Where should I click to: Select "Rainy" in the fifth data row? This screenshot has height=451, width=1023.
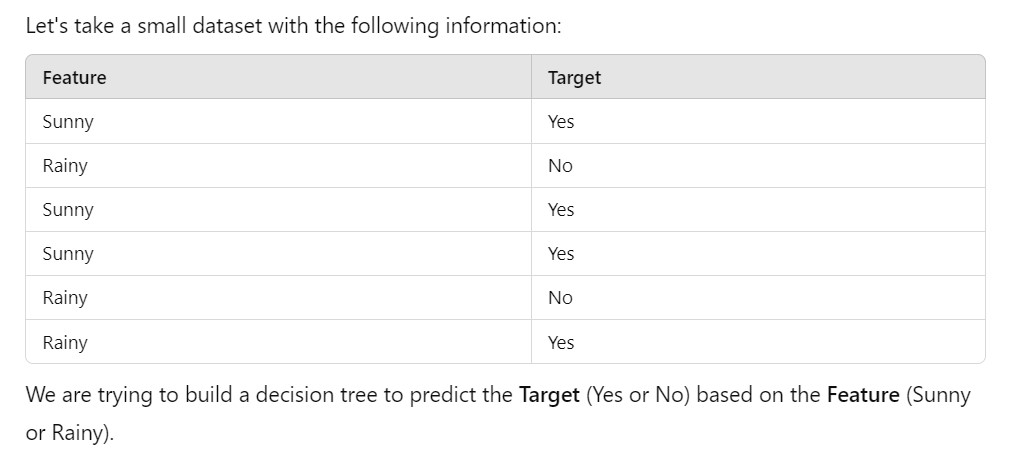(65, 298)
